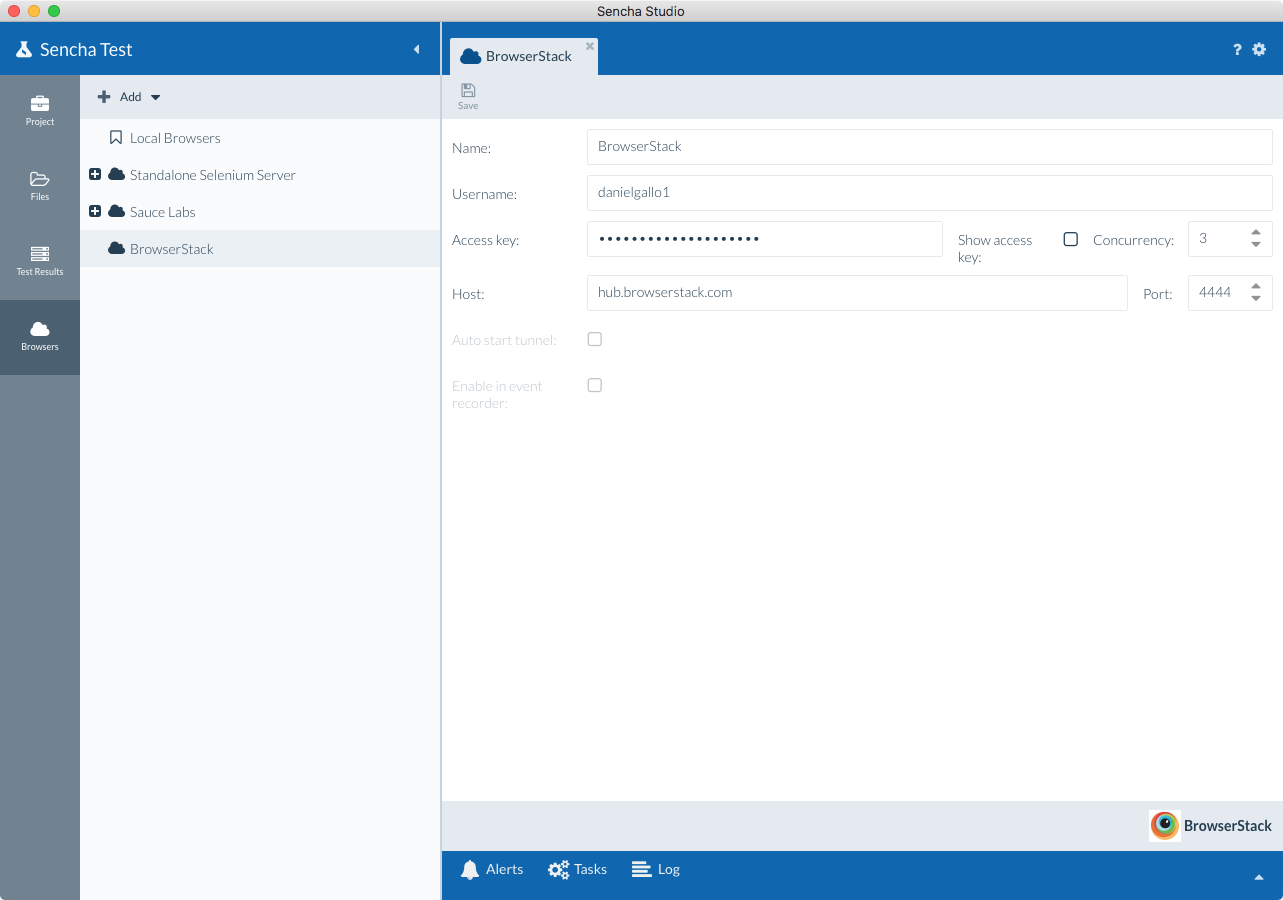This screenshot has width=1283, height=900.
Task: Click the Host input field
Action: pos(856,293)
